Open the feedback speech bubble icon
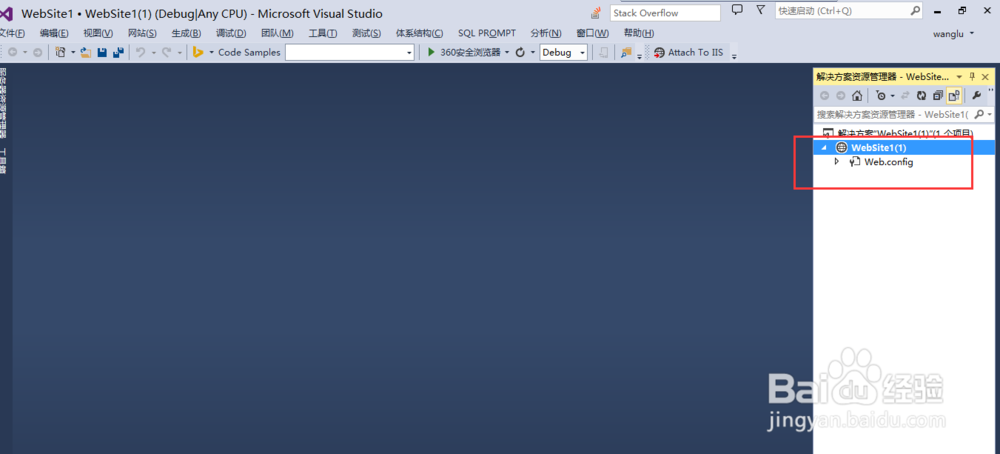This screenshot has width=1000, height=454. 737,10
